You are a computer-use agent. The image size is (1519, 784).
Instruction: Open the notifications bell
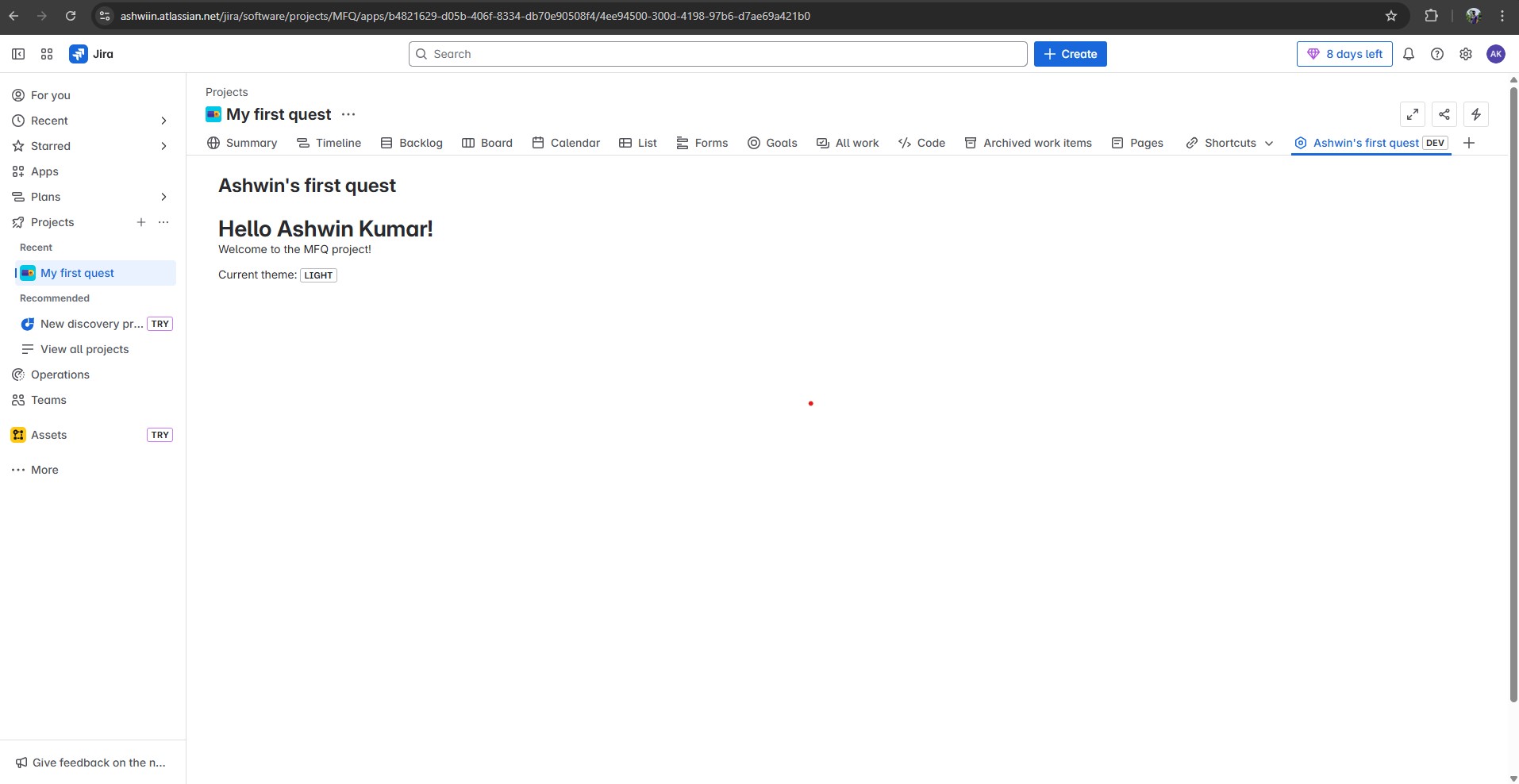[1409, 54]
